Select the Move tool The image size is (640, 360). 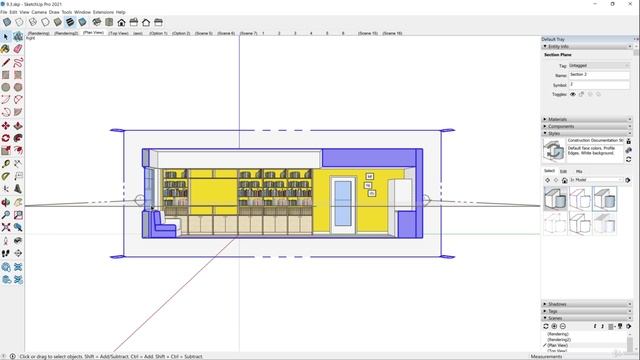point(6,126)
